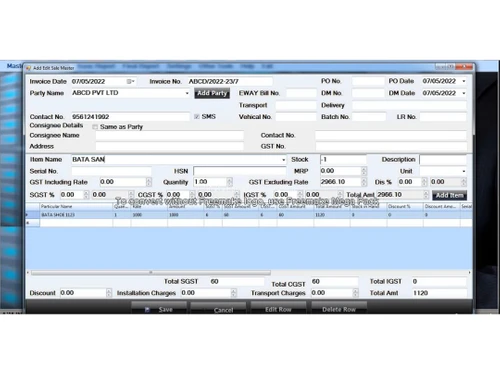
Task: Click the new empty grid row marker
Action: (x=33, y=223)
